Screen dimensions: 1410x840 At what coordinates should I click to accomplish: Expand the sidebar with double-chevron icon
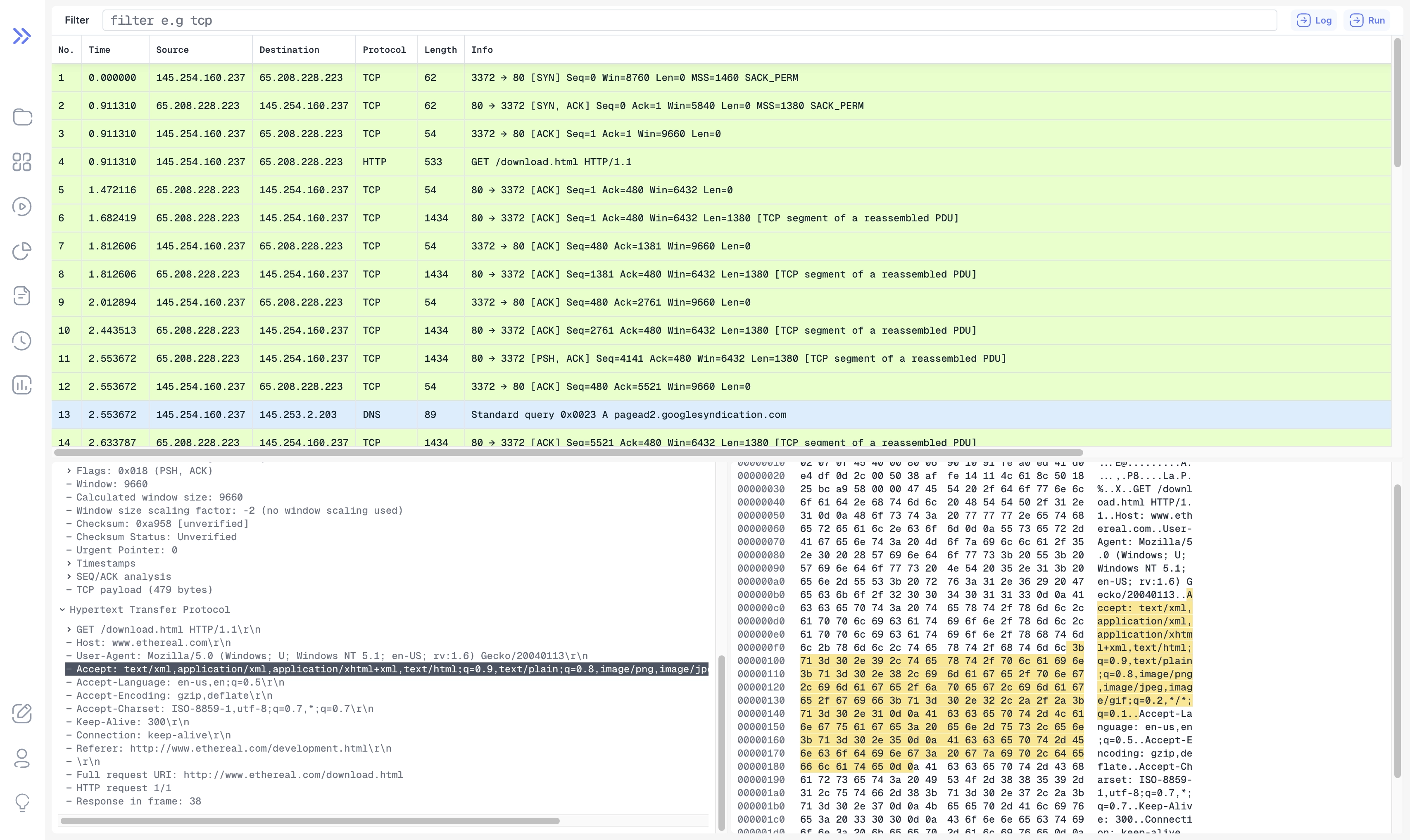pyautogui.click(x=21, y=36)
